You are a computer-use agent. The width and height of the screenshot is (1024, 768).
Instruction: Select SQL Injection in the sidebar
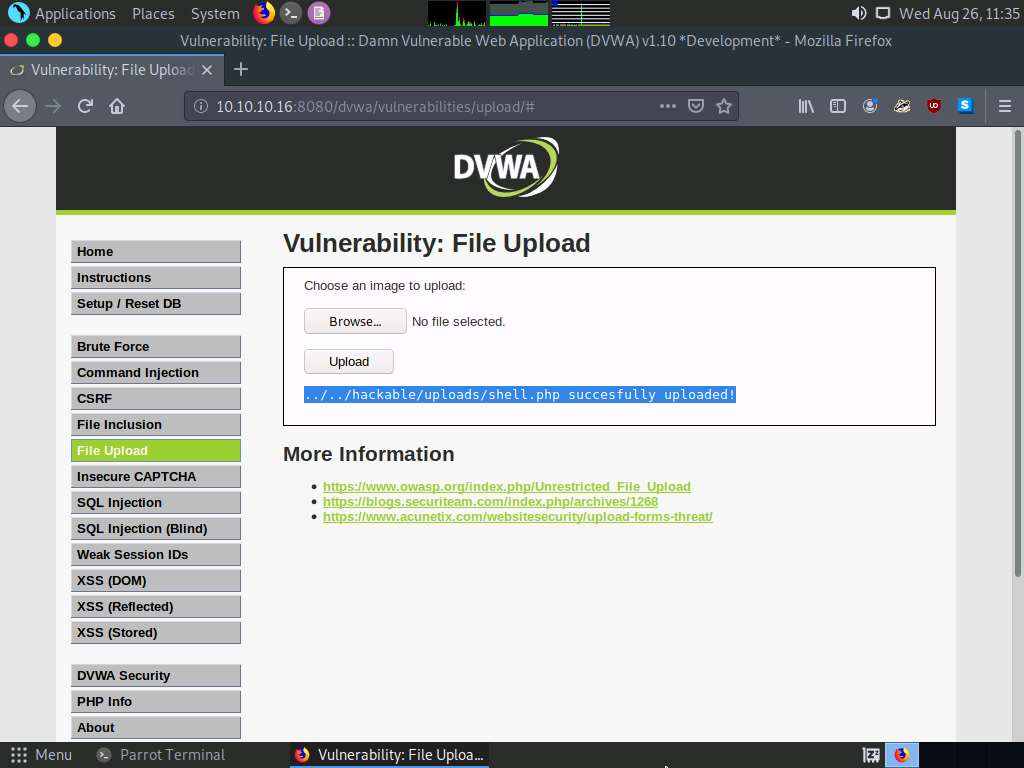[156, 502]
